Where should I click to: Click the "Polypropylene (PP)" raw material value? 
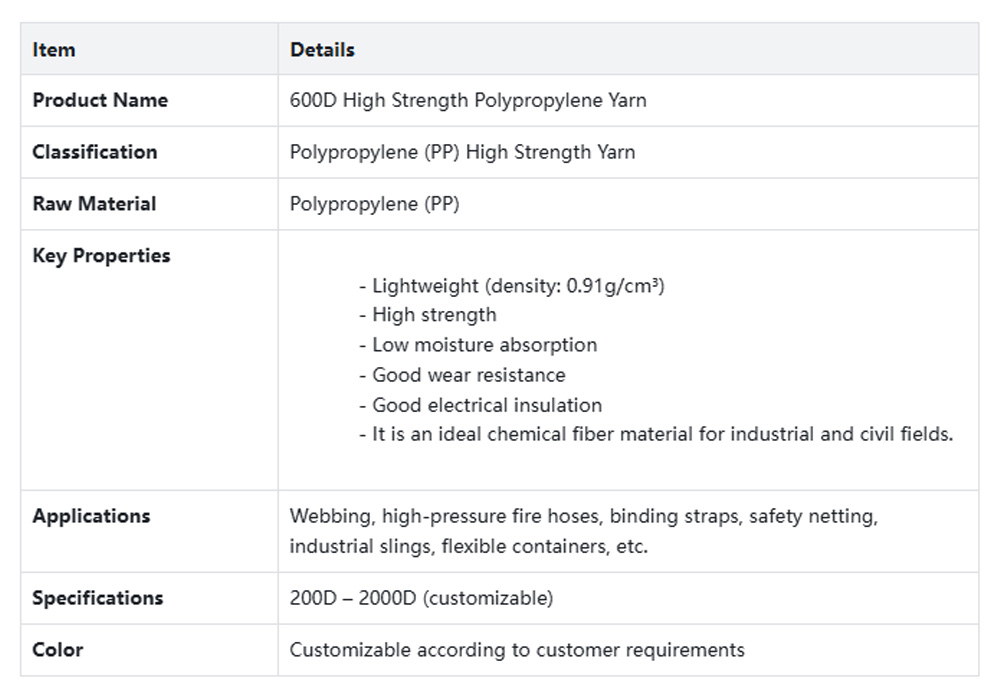(x=375, y=204)
